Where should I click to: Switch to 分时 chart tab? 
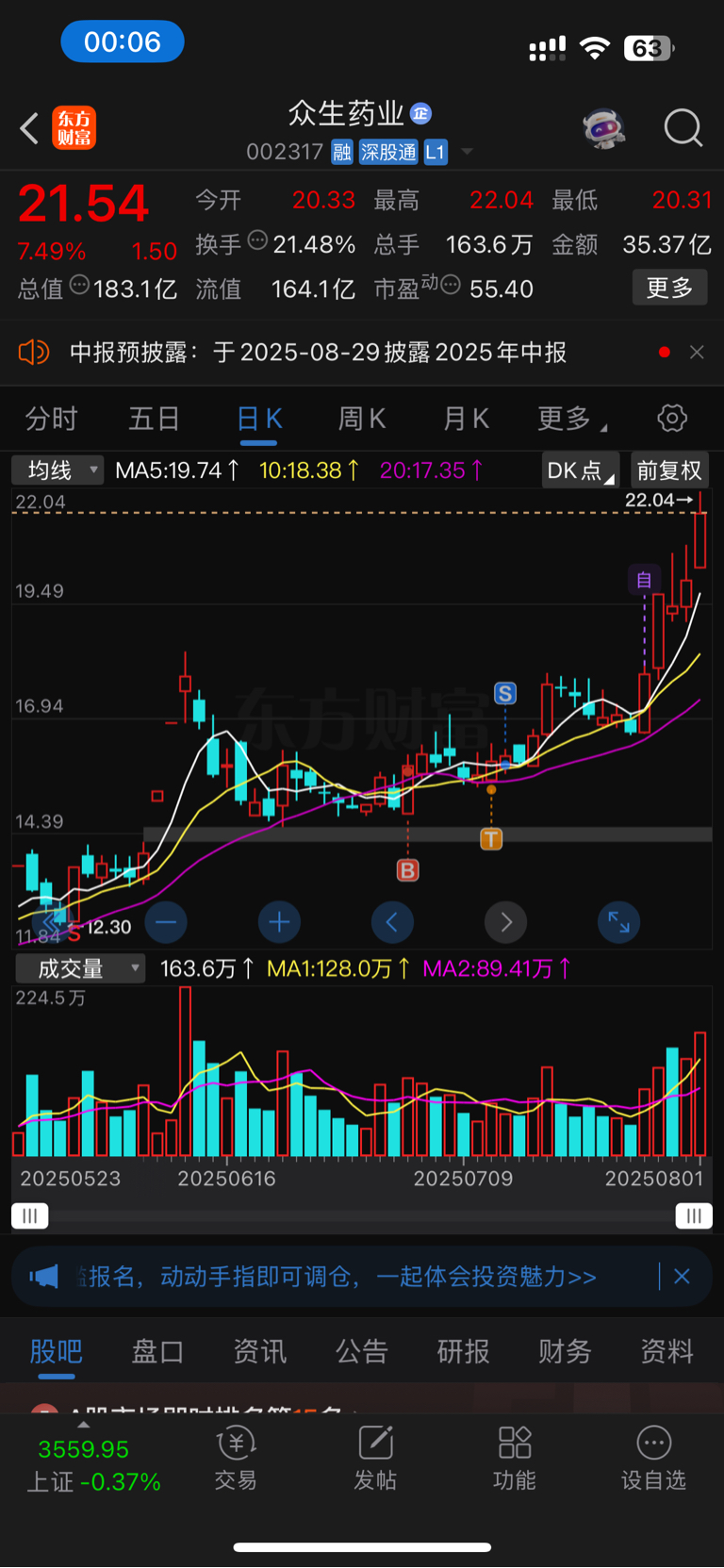click(x=51, y=419)
